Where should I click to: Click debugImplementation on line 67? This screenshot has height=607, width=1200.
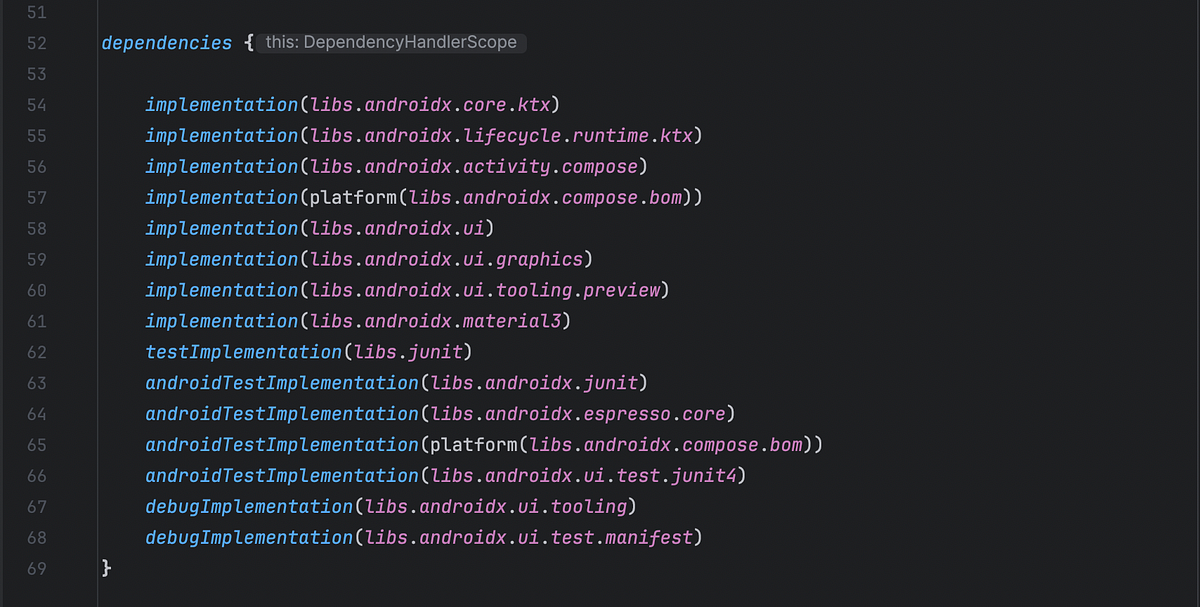click(248, 506)
